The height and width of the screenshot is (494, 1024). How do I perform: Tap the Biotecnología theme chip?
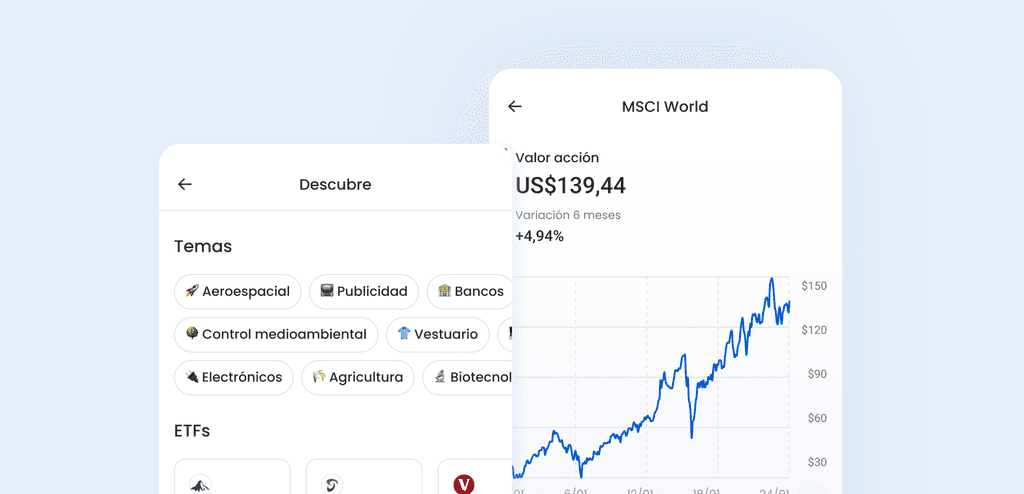point(468,378)
